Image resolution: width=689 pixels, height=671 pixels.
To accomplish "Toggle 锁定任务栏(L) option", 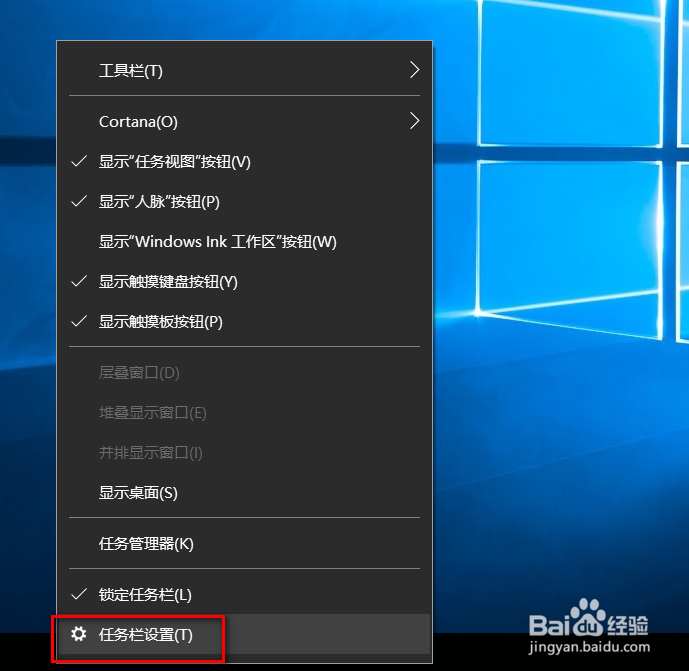I will (x=244, y=595).
